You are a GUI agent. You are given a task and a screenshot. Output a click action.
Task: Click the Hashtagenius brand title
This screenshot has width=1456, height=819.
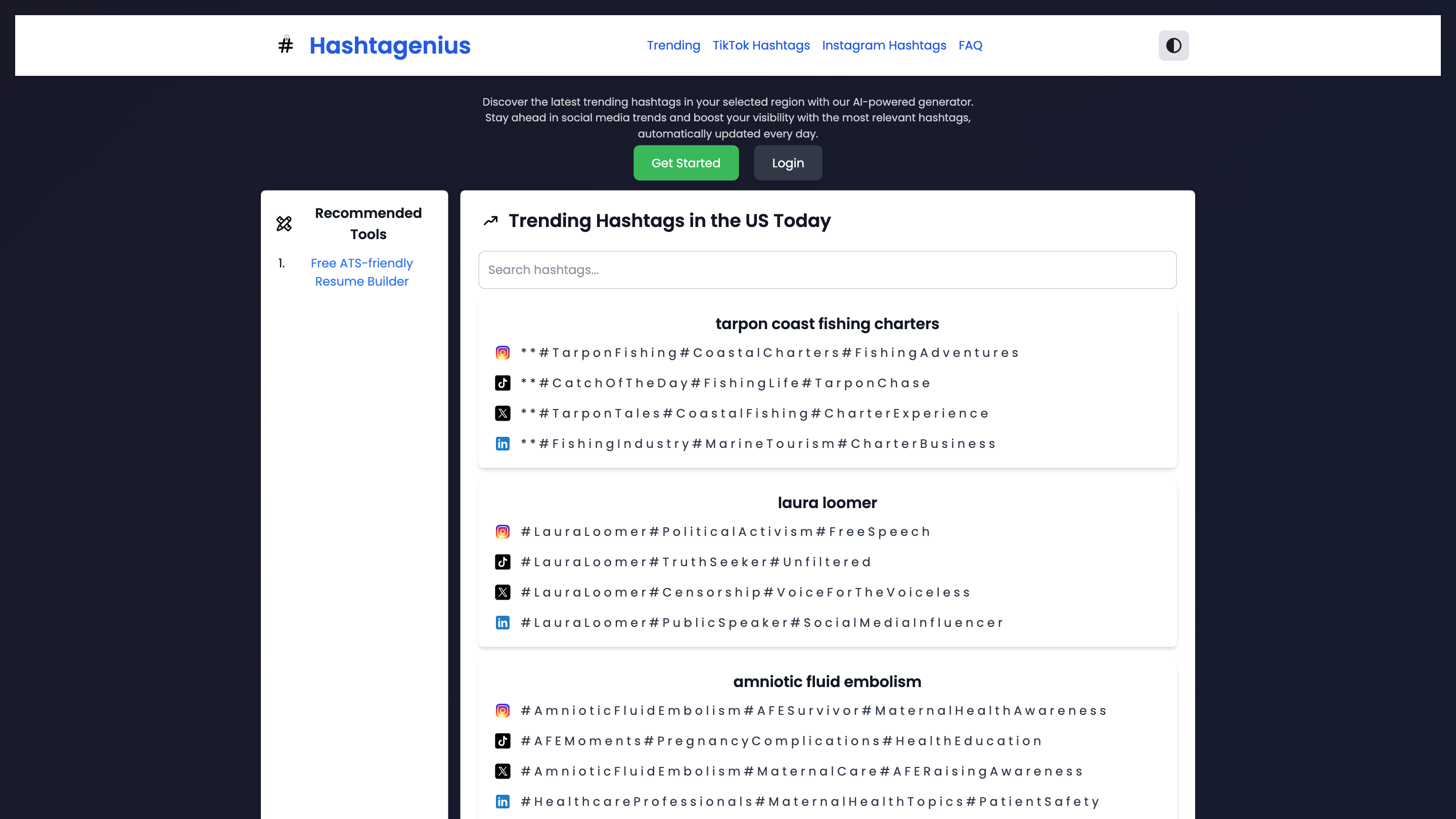[x=389, y=45]
